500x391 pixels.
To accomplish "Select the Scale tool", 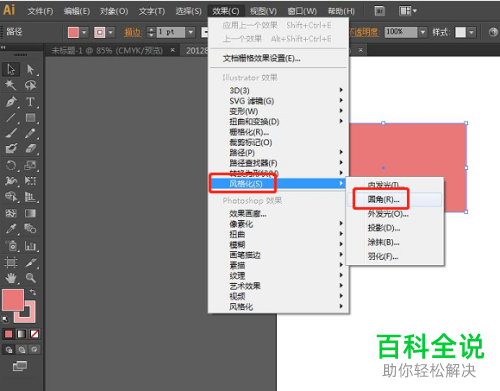I will coord(31,165).
